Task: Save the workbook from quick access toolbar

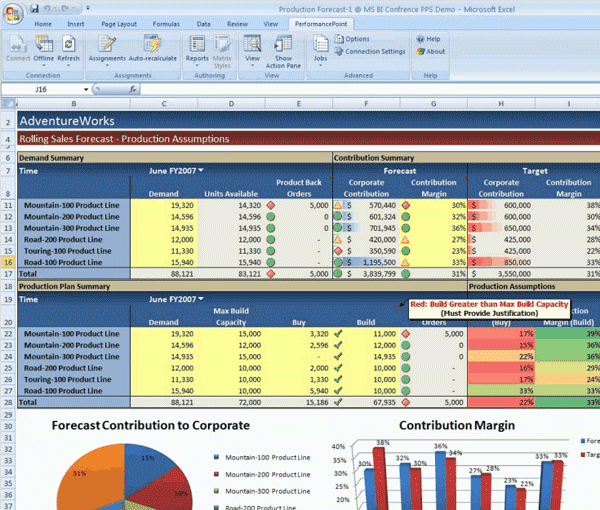Action: tap(34, 8)
